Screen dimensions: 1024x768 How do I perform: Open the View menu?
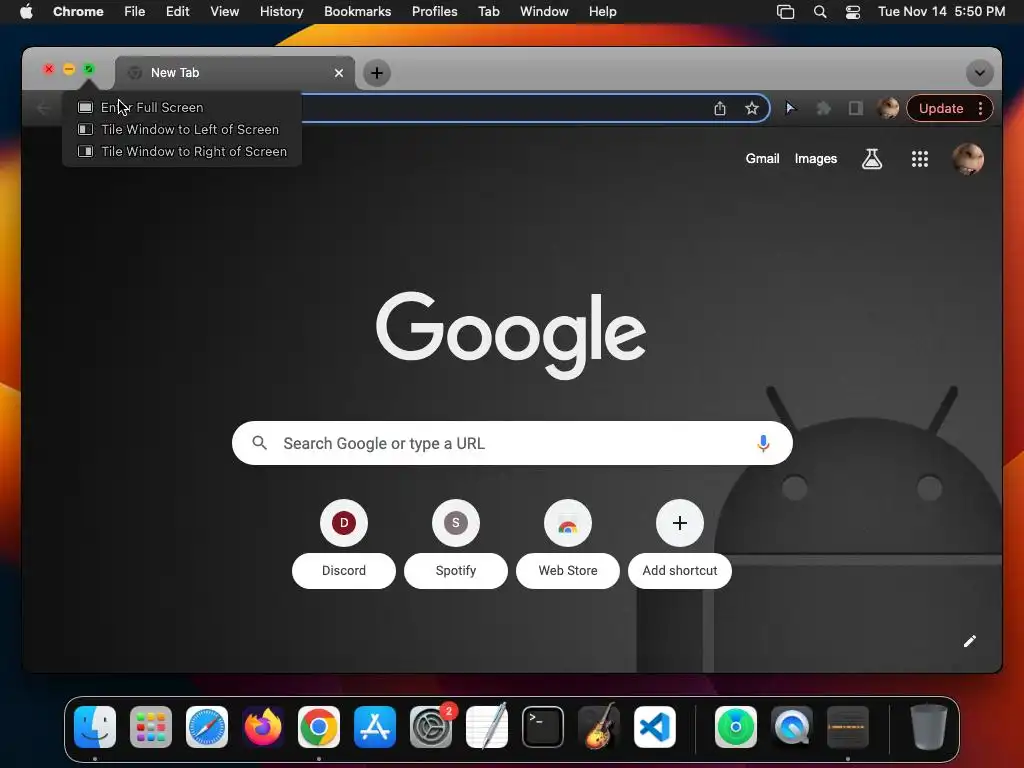tap(225, 12)
